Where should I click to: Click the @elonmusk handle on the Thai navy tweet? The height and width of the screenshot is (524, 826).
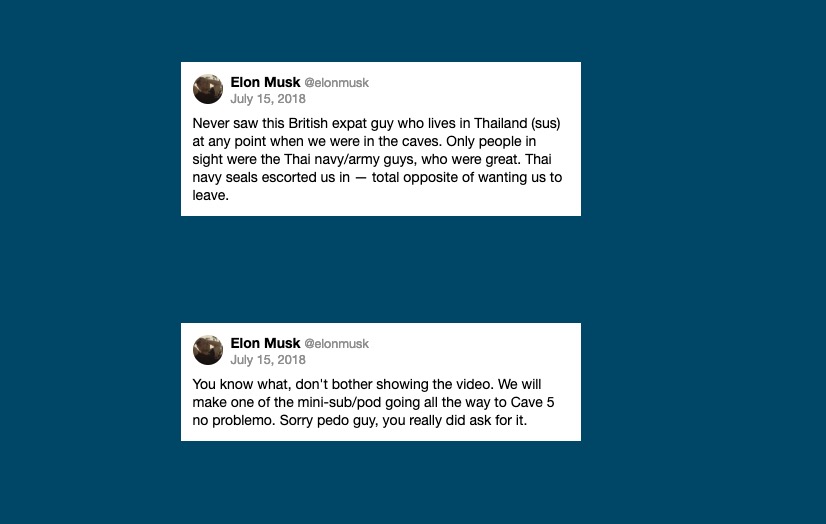pos(336,83)
